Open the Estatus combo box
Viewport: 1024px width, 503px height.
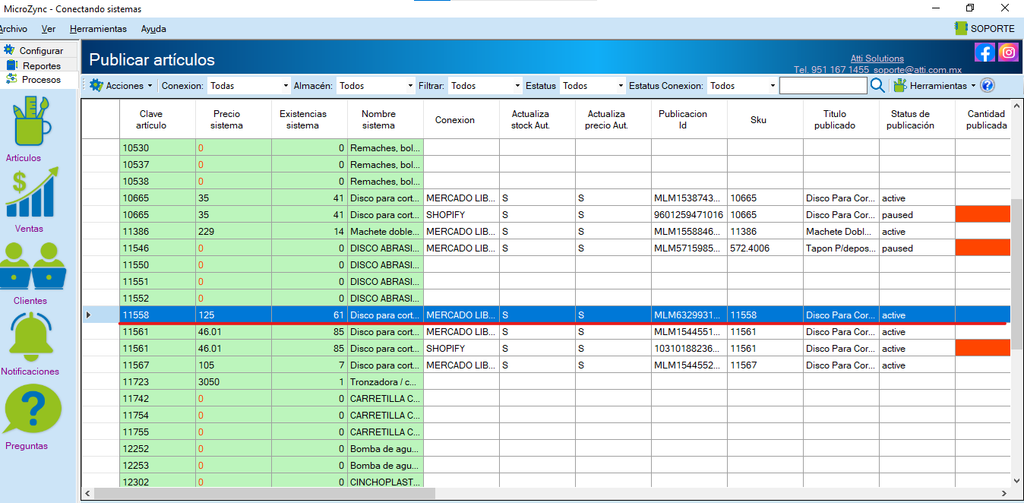click(593, 86)
